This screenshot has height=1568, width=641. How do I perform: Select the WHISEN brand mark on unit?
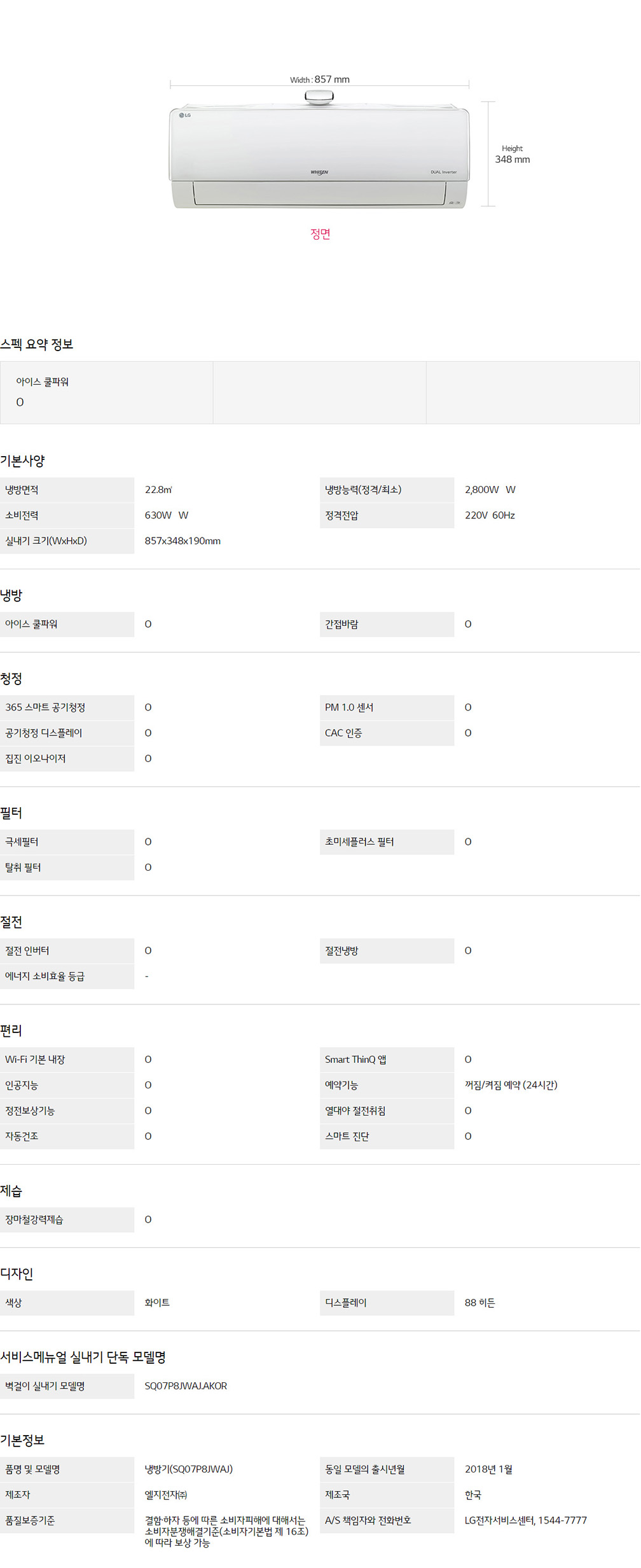coord(319,172)
